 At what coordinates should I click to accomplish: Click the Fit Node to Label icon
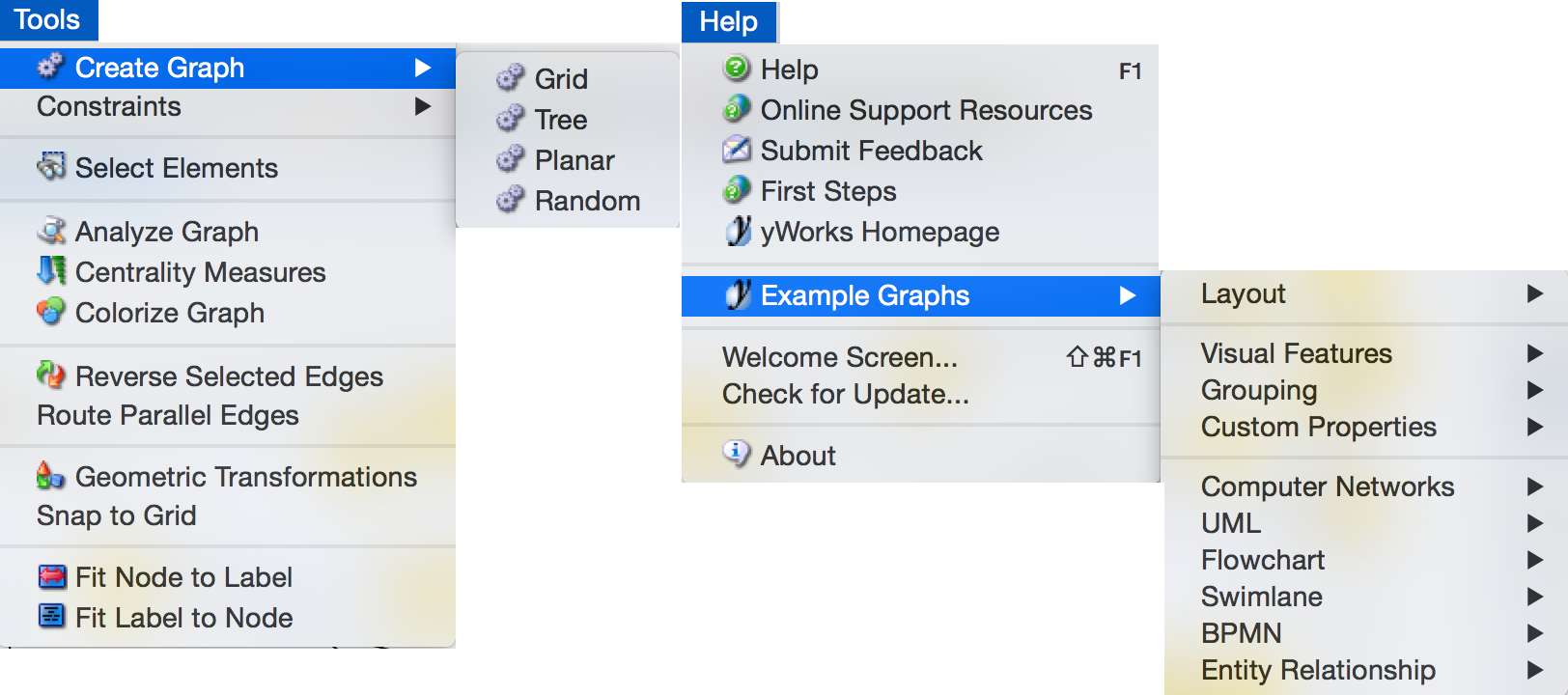[x=51, y=576]
